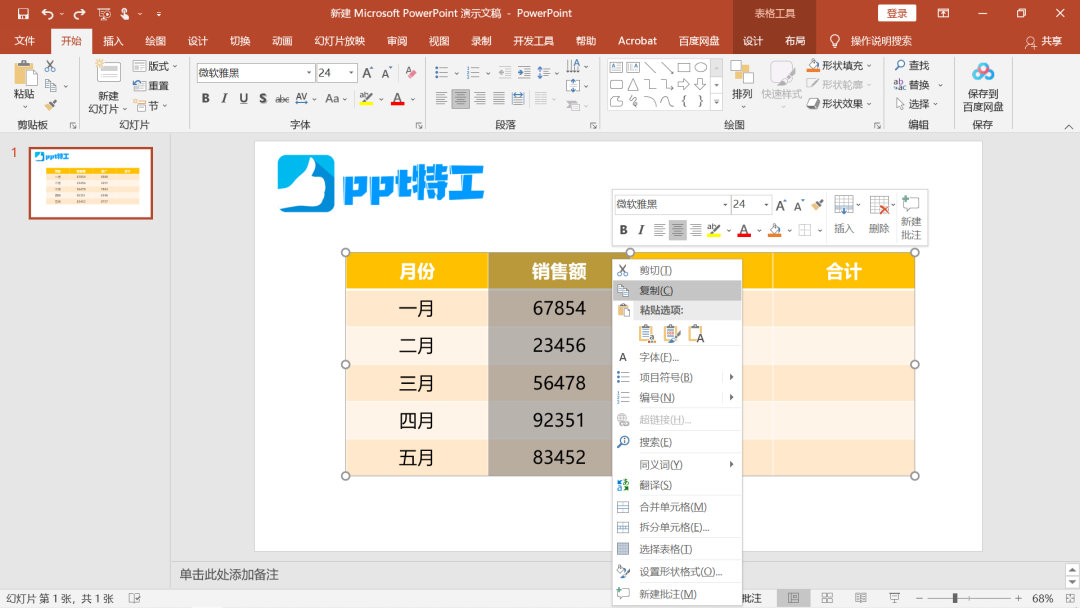This screenshot has height=608, width=1080.
Task: Choose 设置形状格式(O) in context menu
Action: click(x=677, y=572)
